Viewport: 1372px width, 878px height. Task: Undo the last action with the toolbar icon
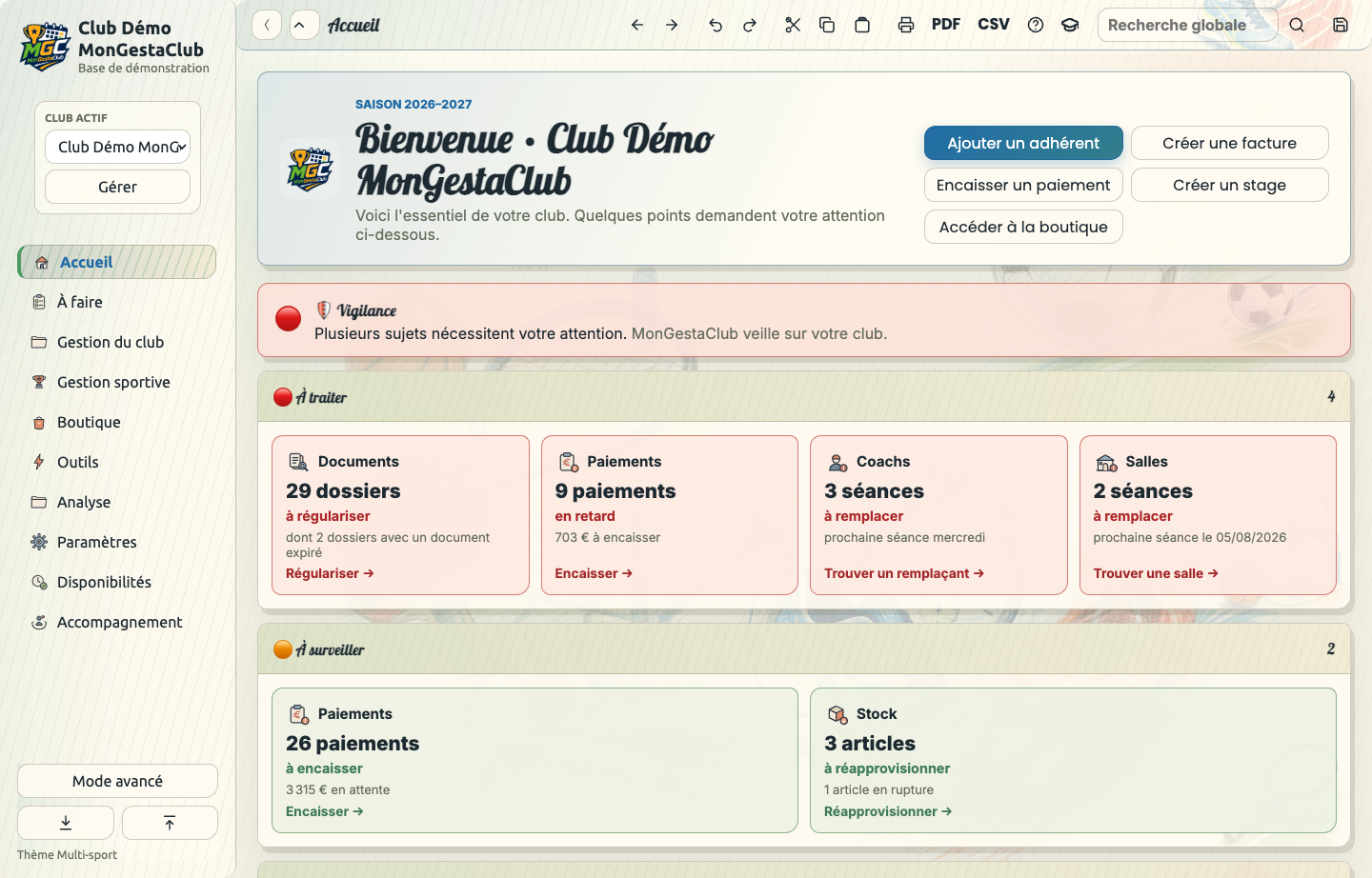click(x=716, y=25)
